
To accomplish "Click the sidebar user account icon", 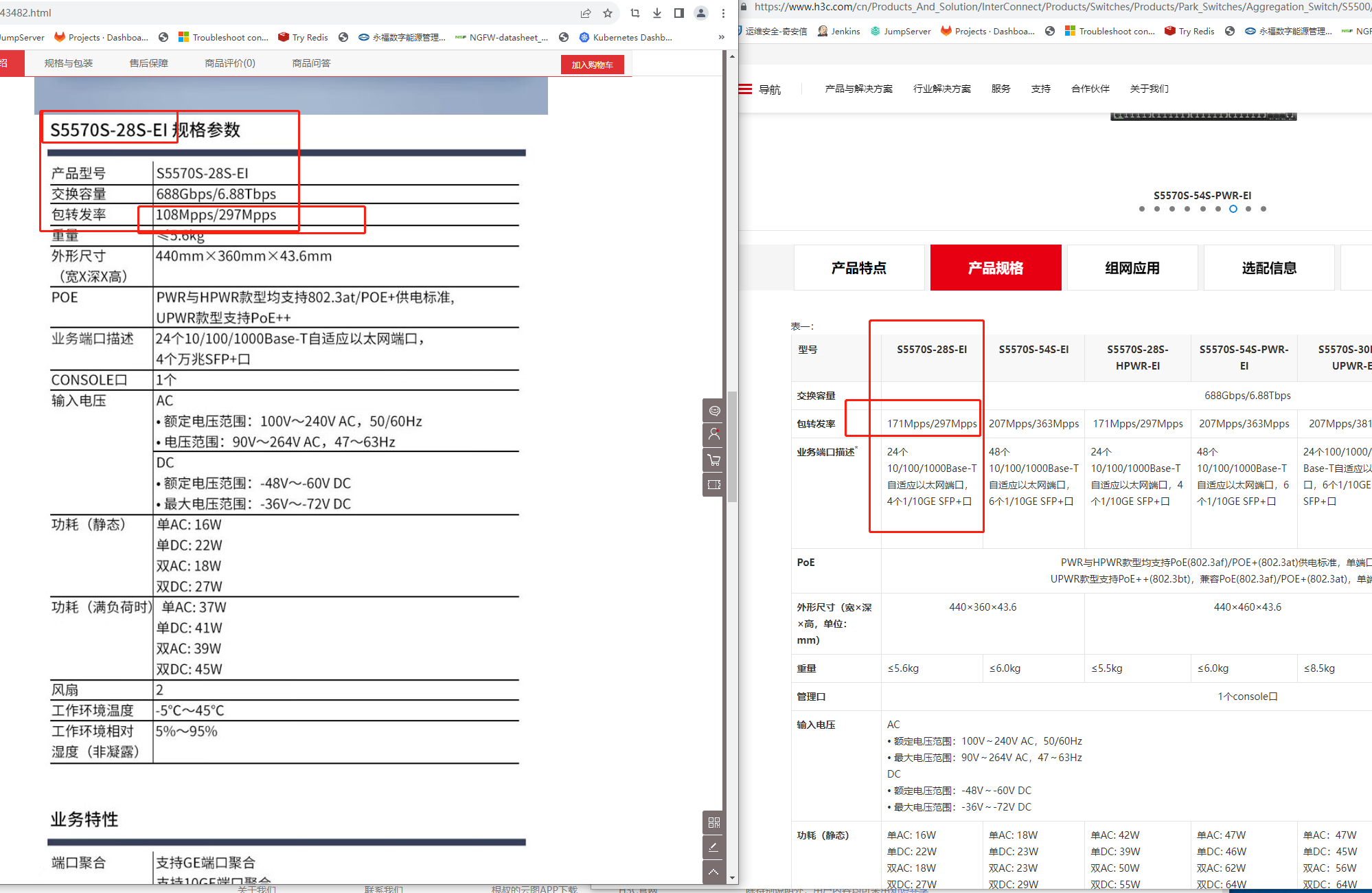I will click(714, 436).
